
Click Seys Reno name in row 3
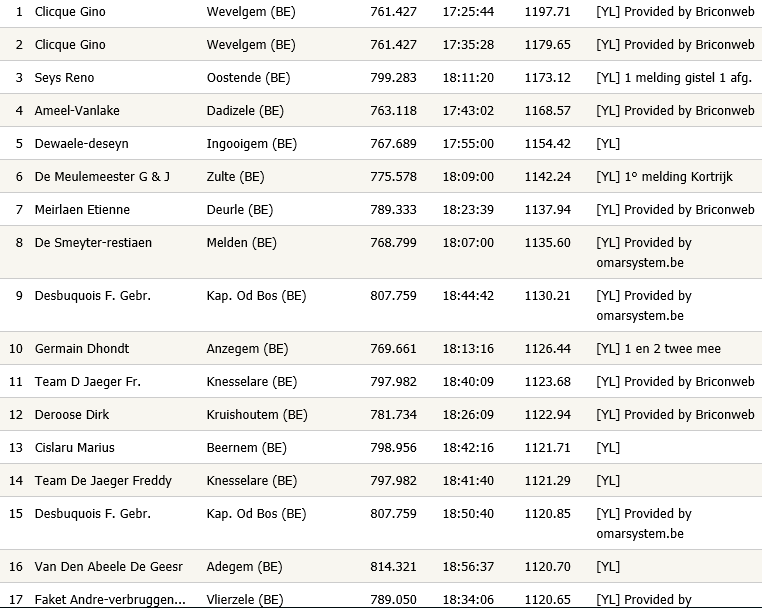[64, 78]
